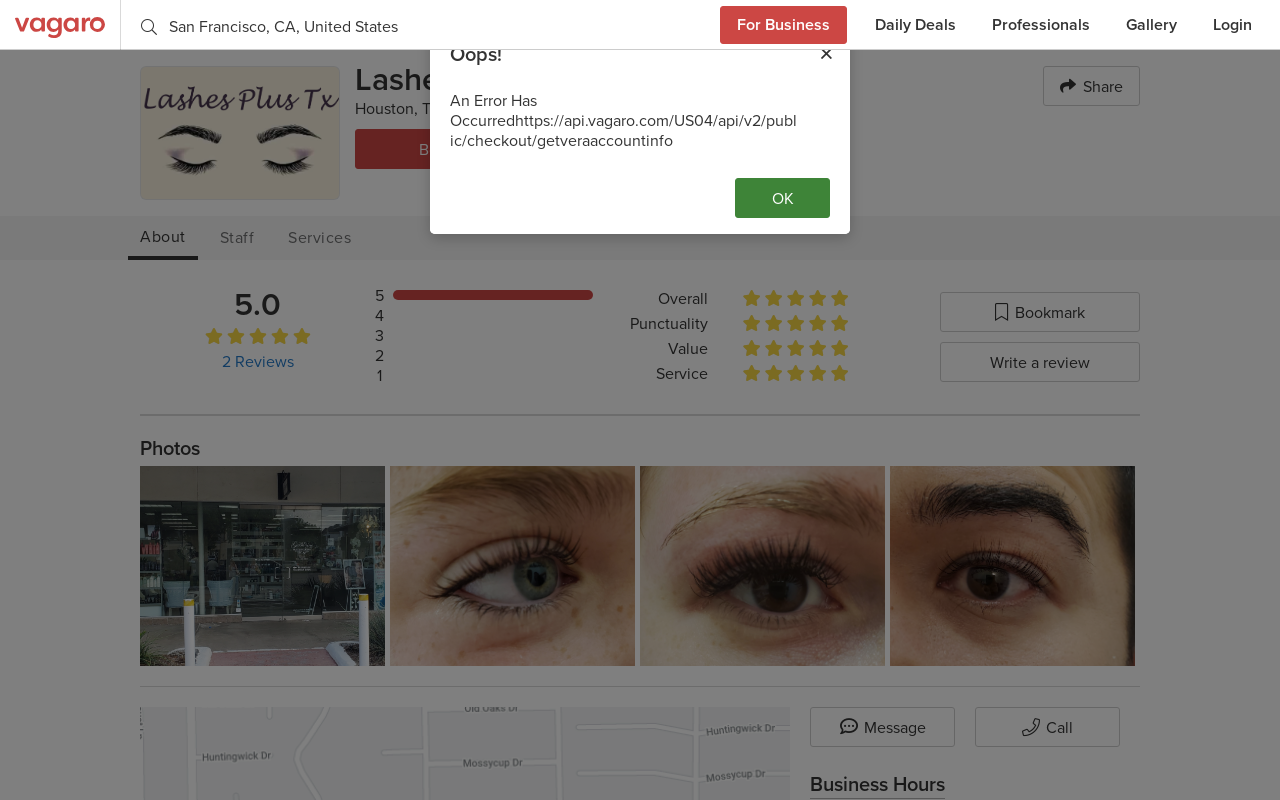Open the dark eyebrow eye photo

coord(1012,566)
